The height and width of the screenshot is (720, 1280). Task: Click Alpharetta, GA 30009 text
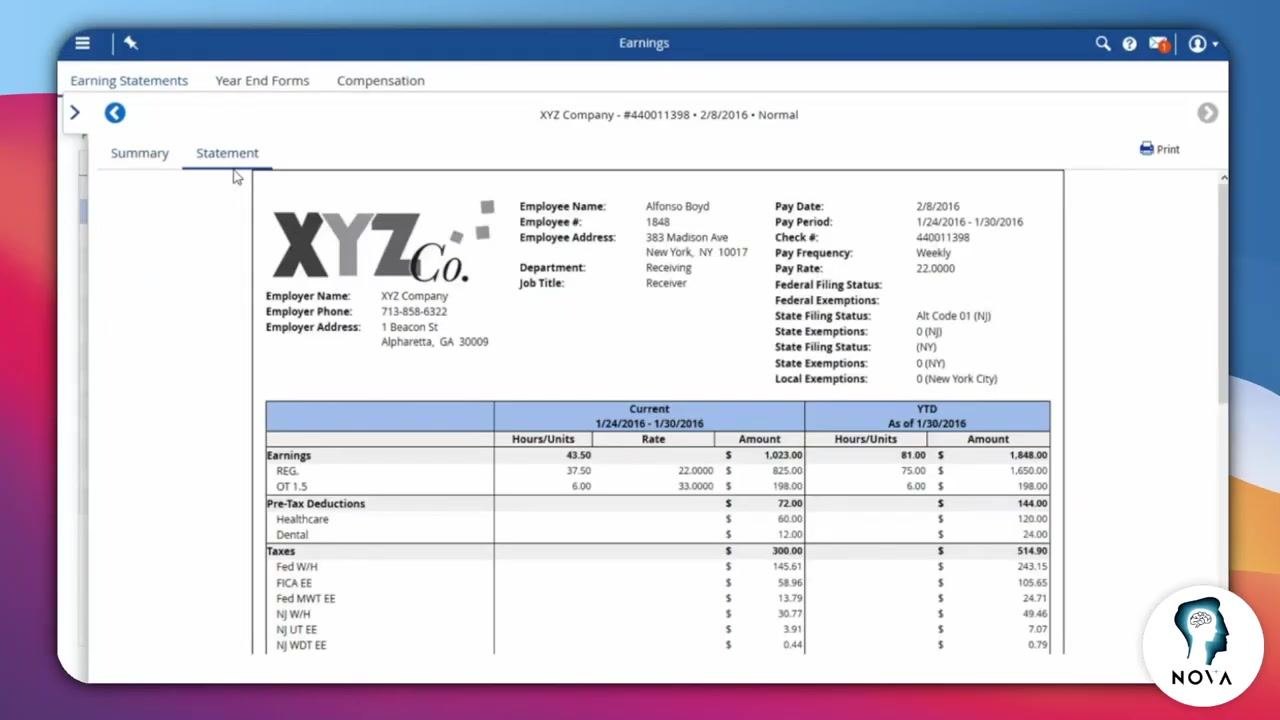(434, 342)
